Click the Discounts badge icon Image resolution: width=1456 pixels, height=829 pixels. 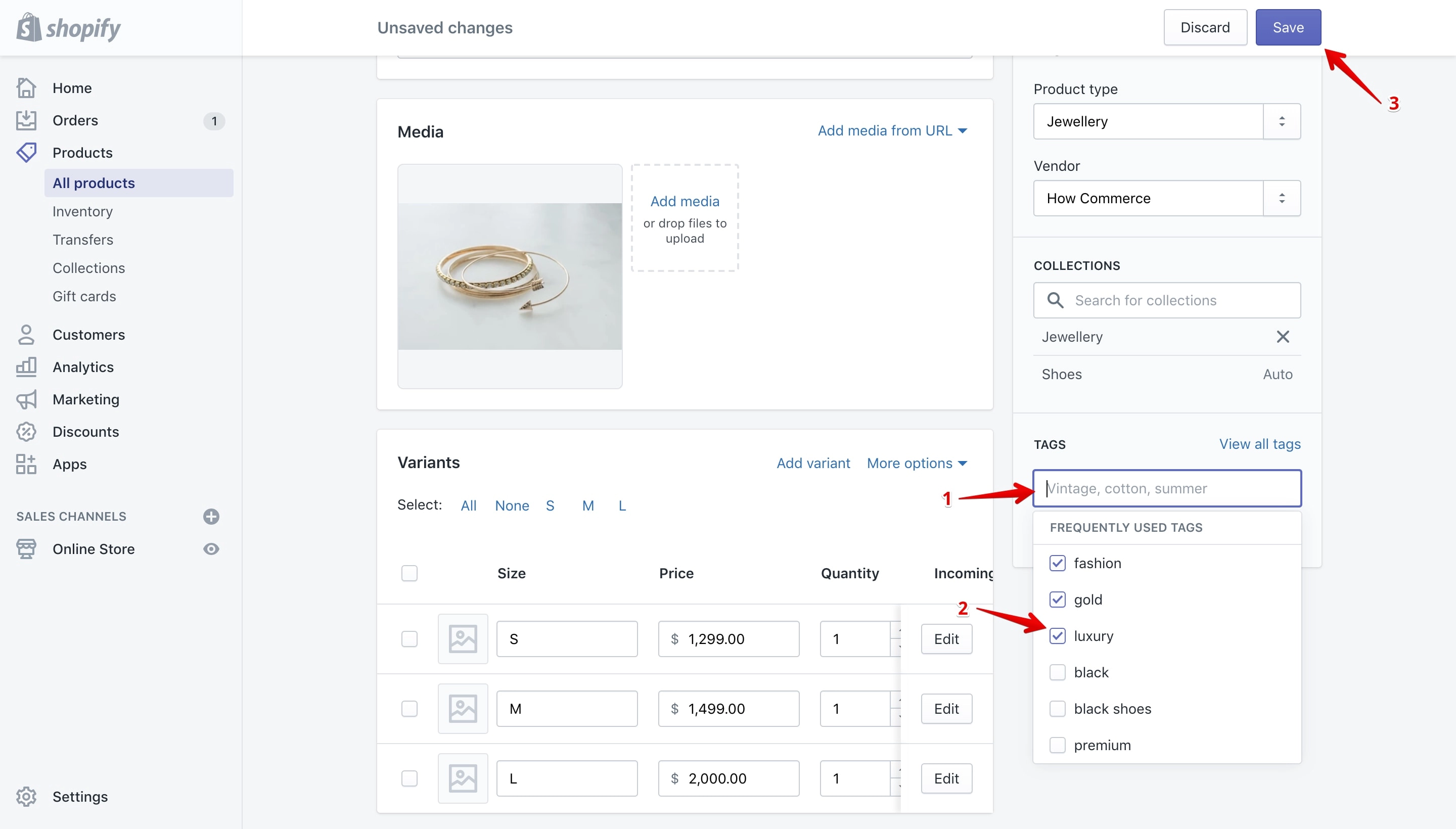[x=26, y=432]
